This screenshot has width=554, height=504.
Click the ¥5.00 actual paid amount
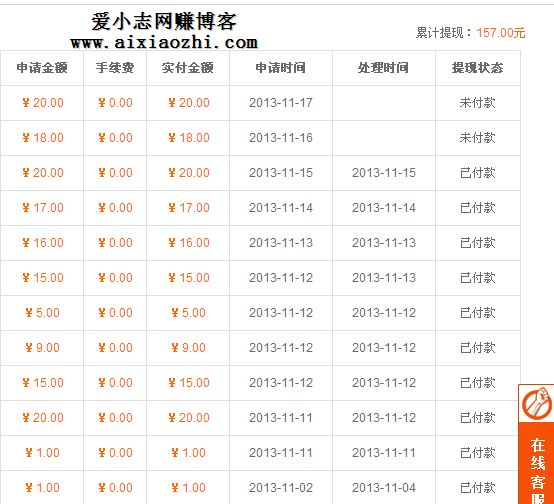click(188, 313)
